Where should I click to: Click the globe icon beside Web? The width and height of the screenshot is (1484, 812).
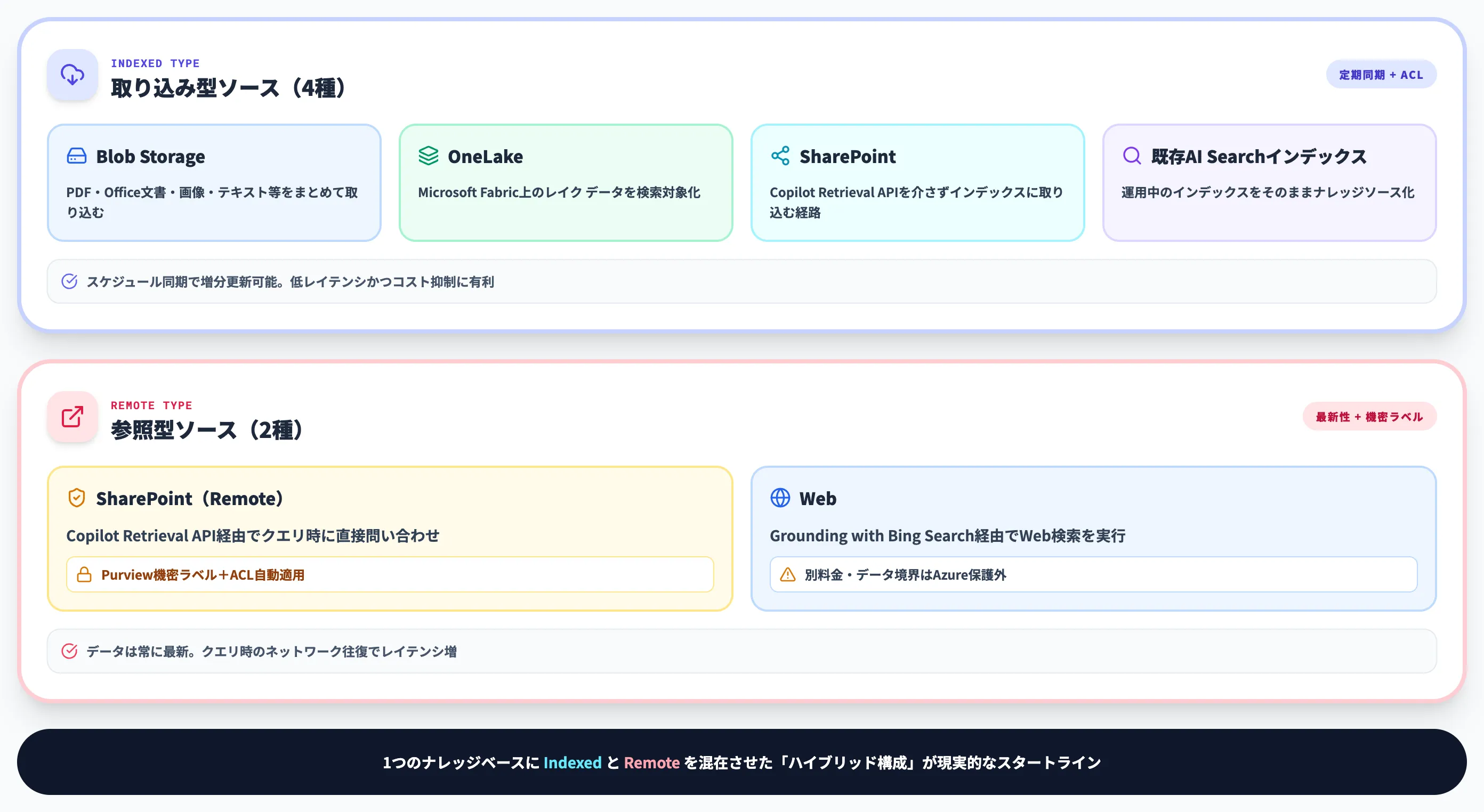(780, 498)
